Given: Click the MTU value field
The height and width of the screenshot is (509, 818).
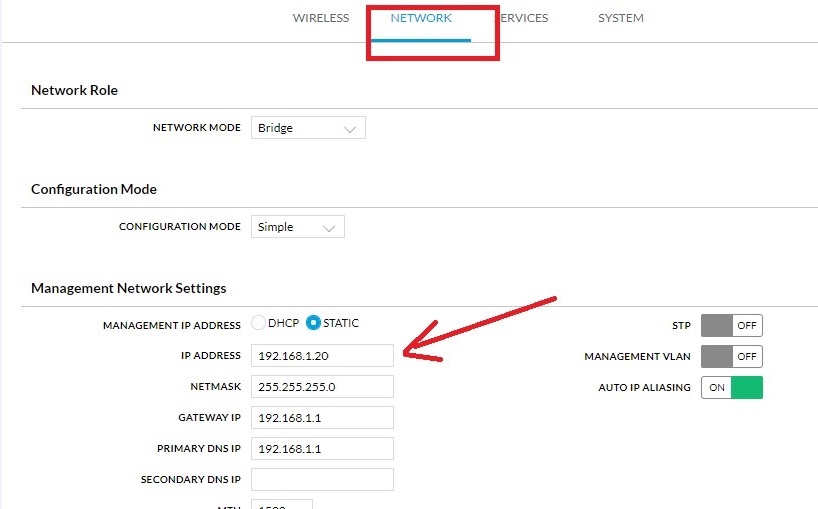Looking at the screenshot, I should pos(281,504).
